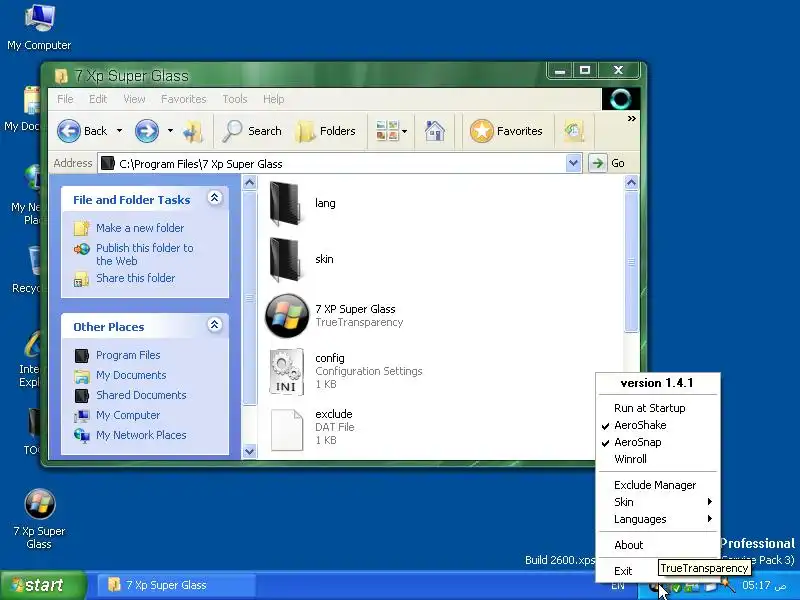The image size is (800, 600).
Task: Open the Tools menu
Action: coord(235,99)
